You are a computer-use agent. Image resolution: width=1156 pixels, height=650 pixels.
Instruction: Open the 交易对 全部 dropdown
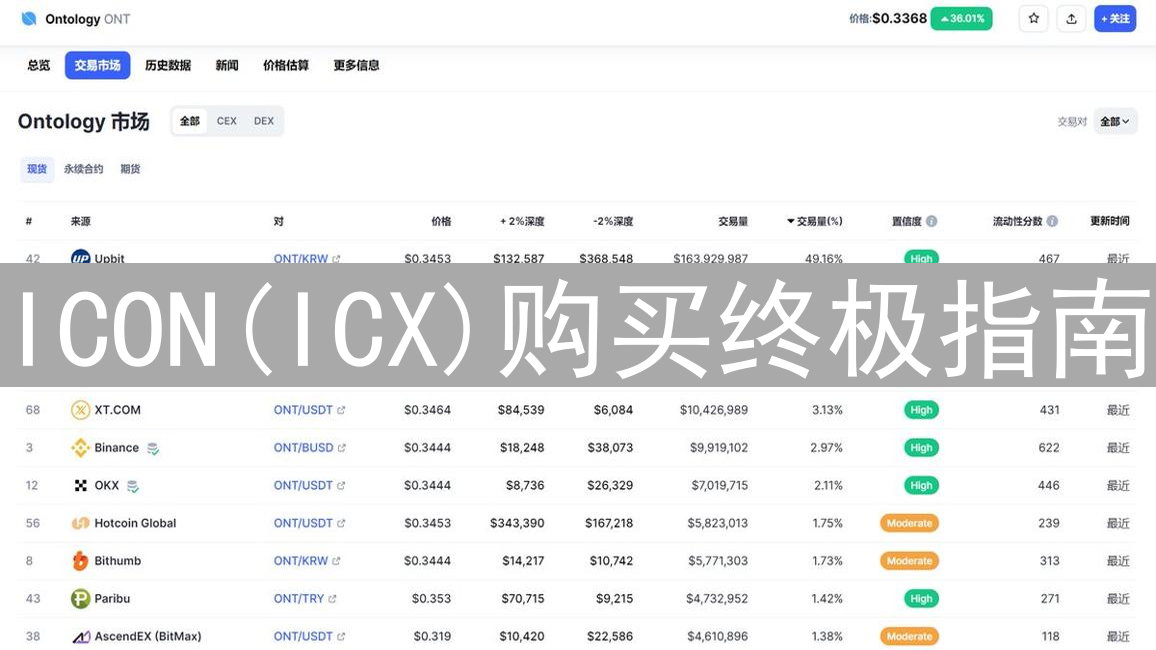1115,122
